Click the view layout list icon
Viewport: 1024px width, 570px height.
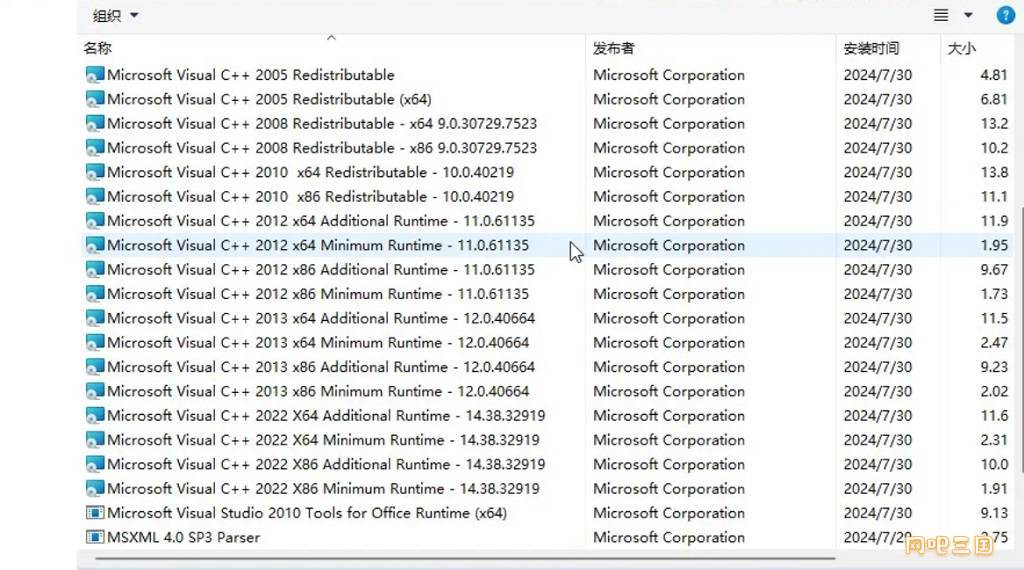coord(940,15)
